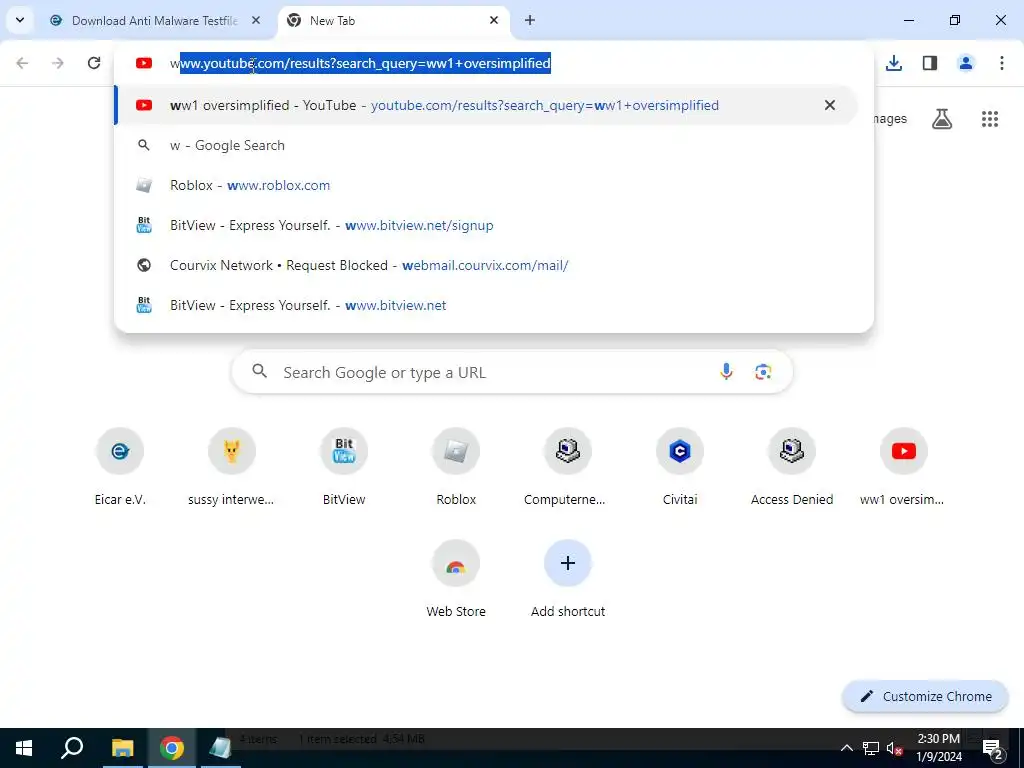This screenshot has width=1024, height=768.
Task: Open a new tab with plus button
Action: pos(530,20)
